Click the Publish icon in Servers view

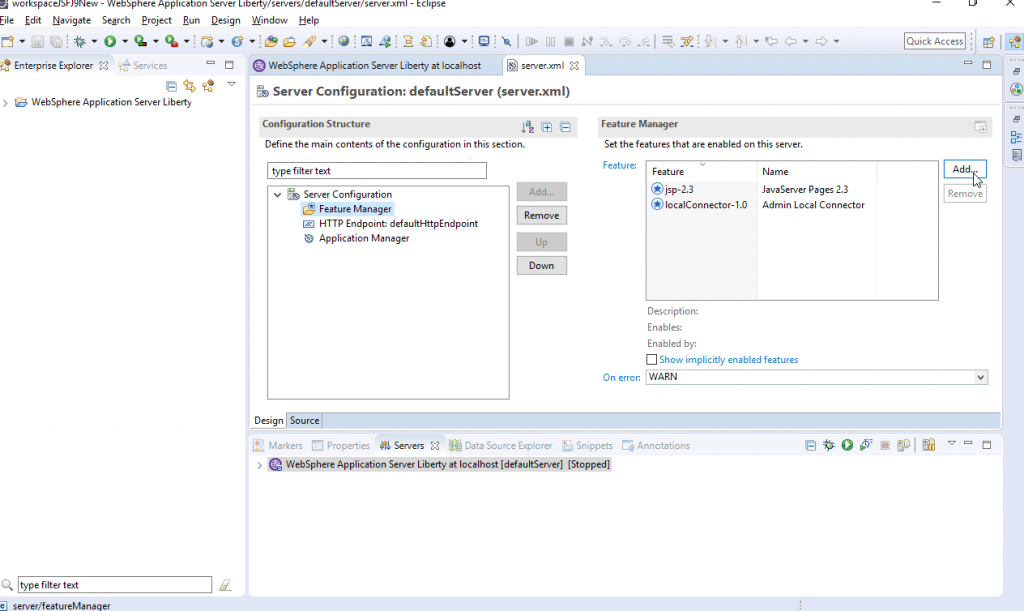pyautogui.click(x=904, y=445)
